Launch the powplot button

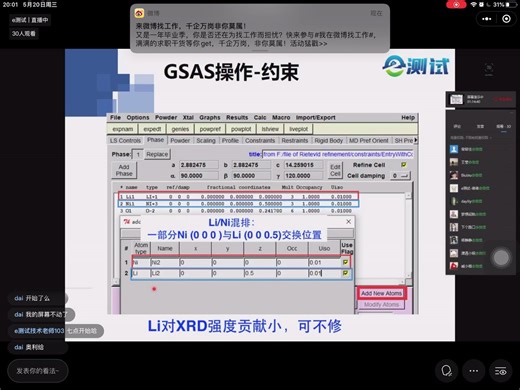(x=241, y=129)
